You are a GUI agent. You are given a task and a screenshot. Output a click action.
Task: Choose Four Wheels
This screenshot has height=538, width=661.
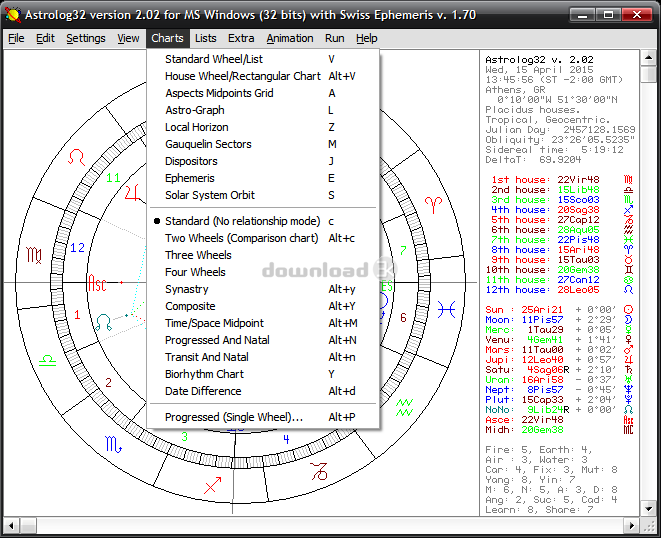263,272
